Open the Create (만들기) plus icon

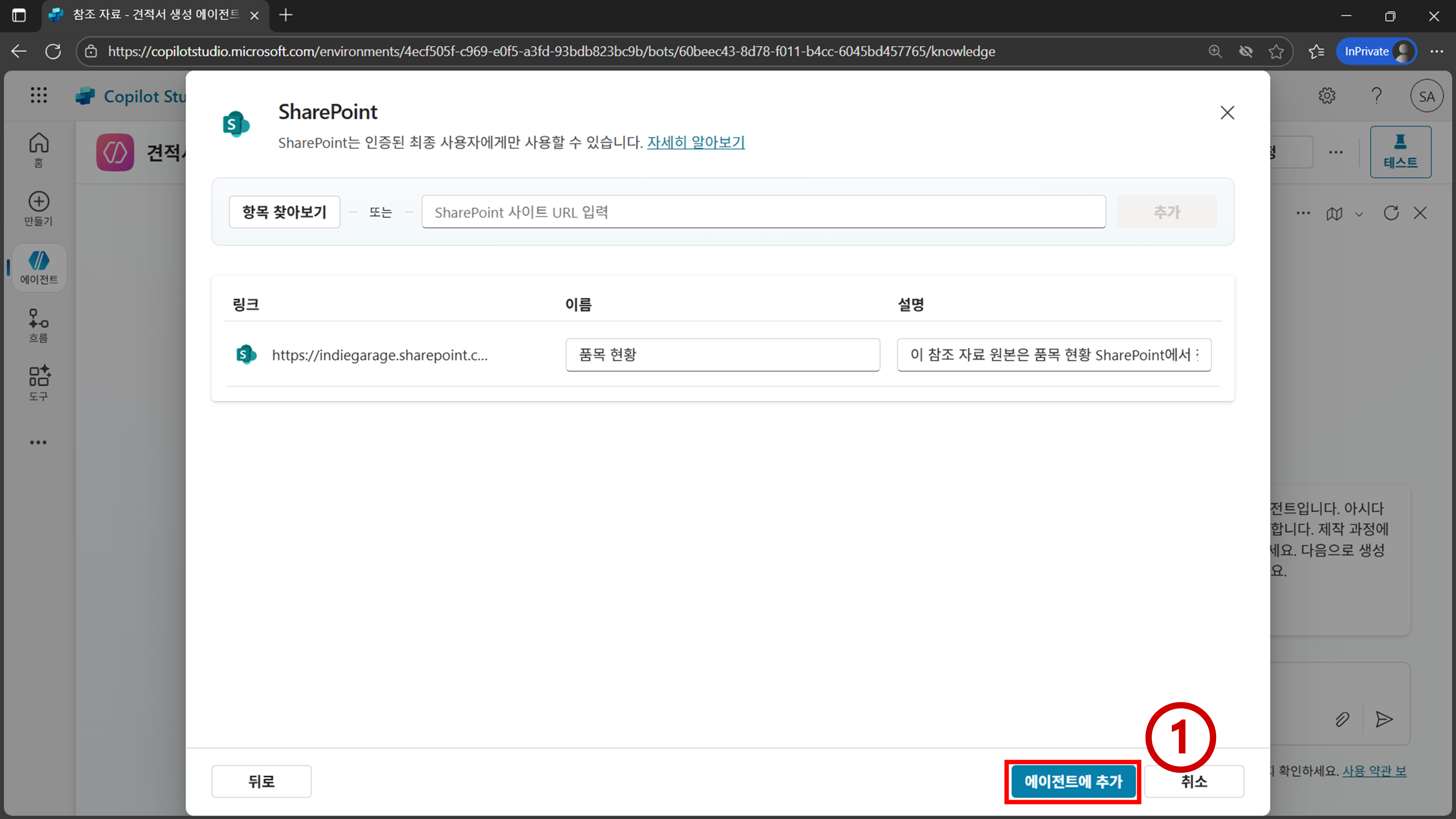pos(39,202)
